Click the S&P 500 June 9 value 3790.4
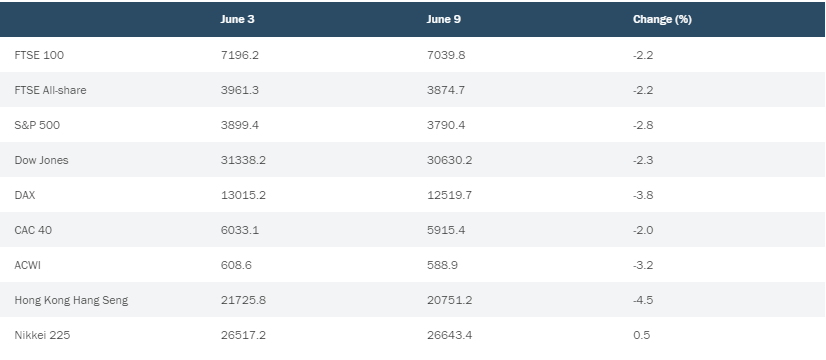 (446, 125)
